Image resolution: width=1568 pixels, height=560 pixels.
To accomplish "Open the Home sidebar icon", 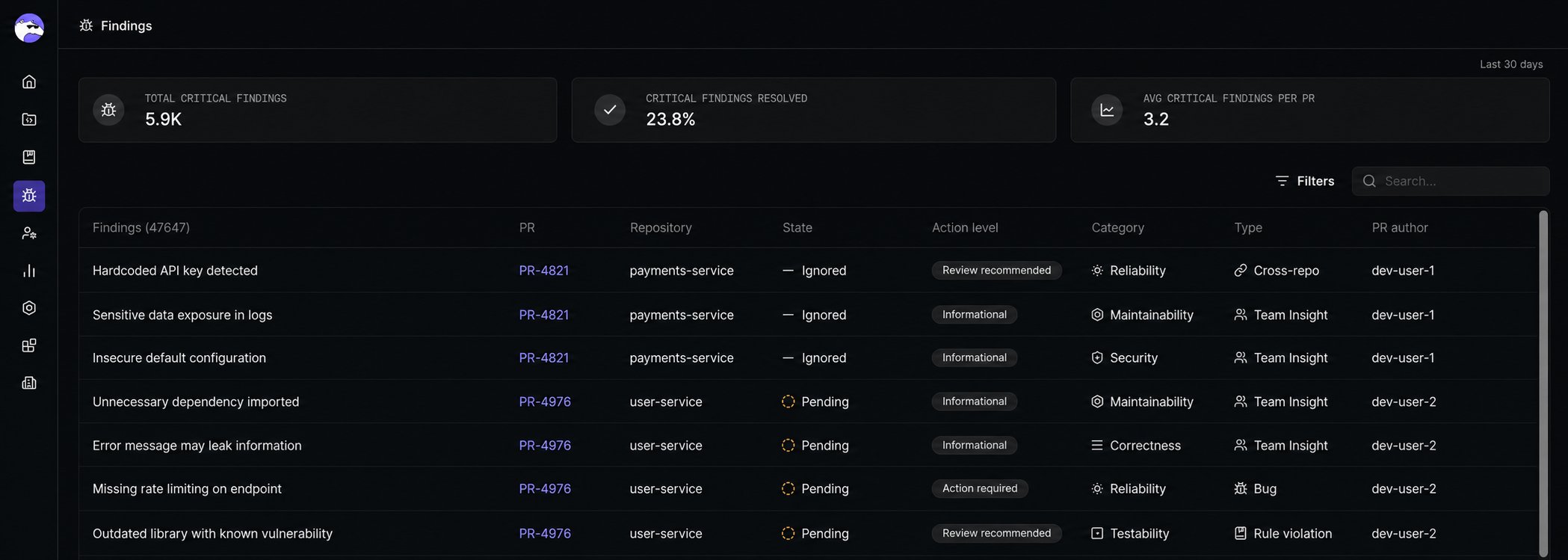I will [x=29, y=81].
